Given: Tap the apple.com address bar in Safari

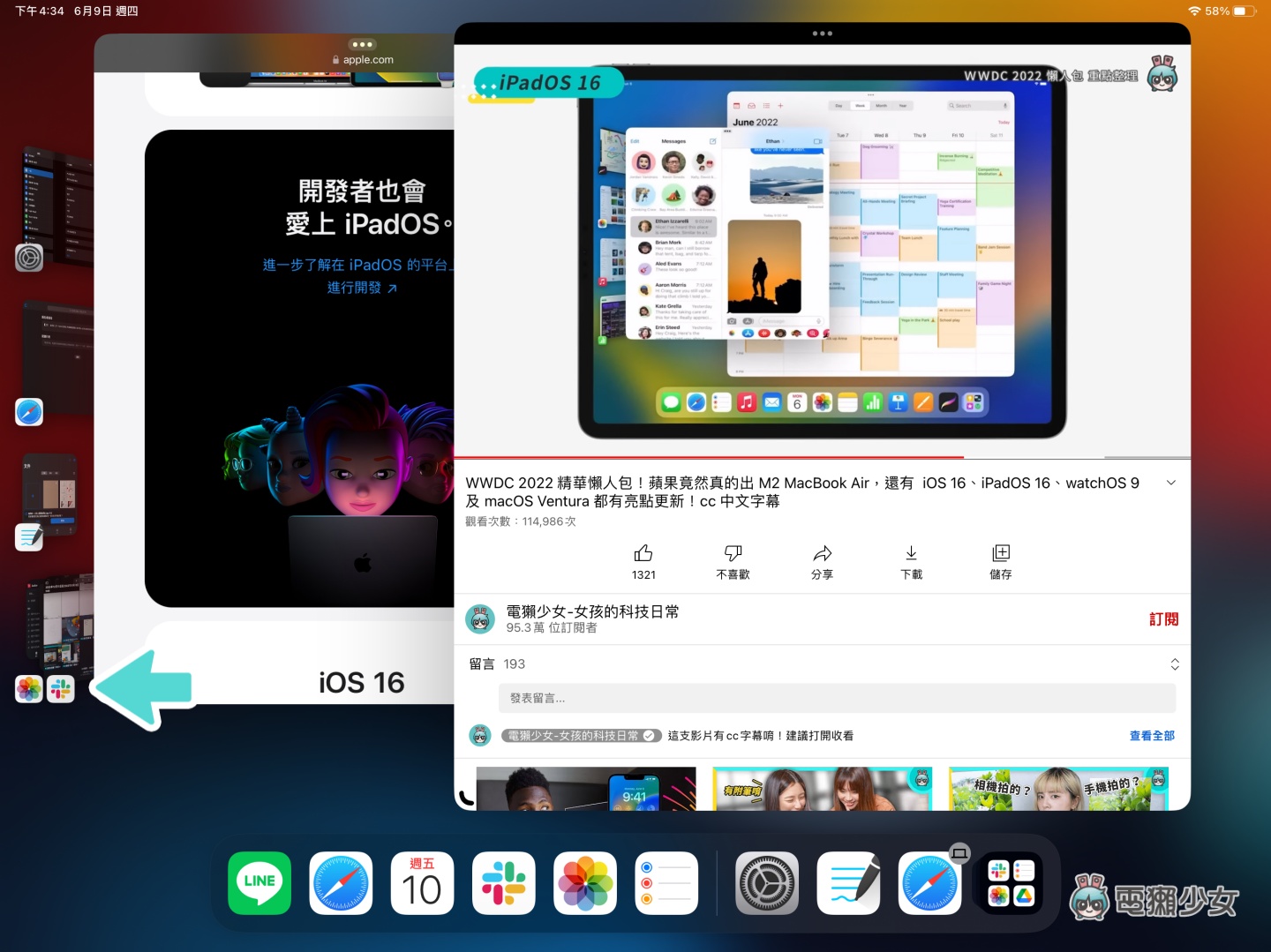Looking at the screenshot, I should tap(363, 60).
